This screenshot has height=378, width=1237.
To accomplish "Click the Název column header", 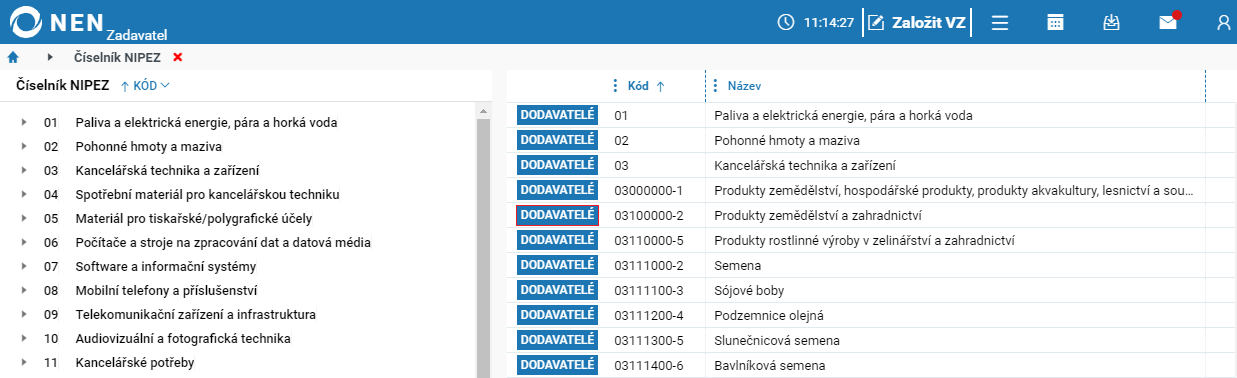I will click(745, 86).
